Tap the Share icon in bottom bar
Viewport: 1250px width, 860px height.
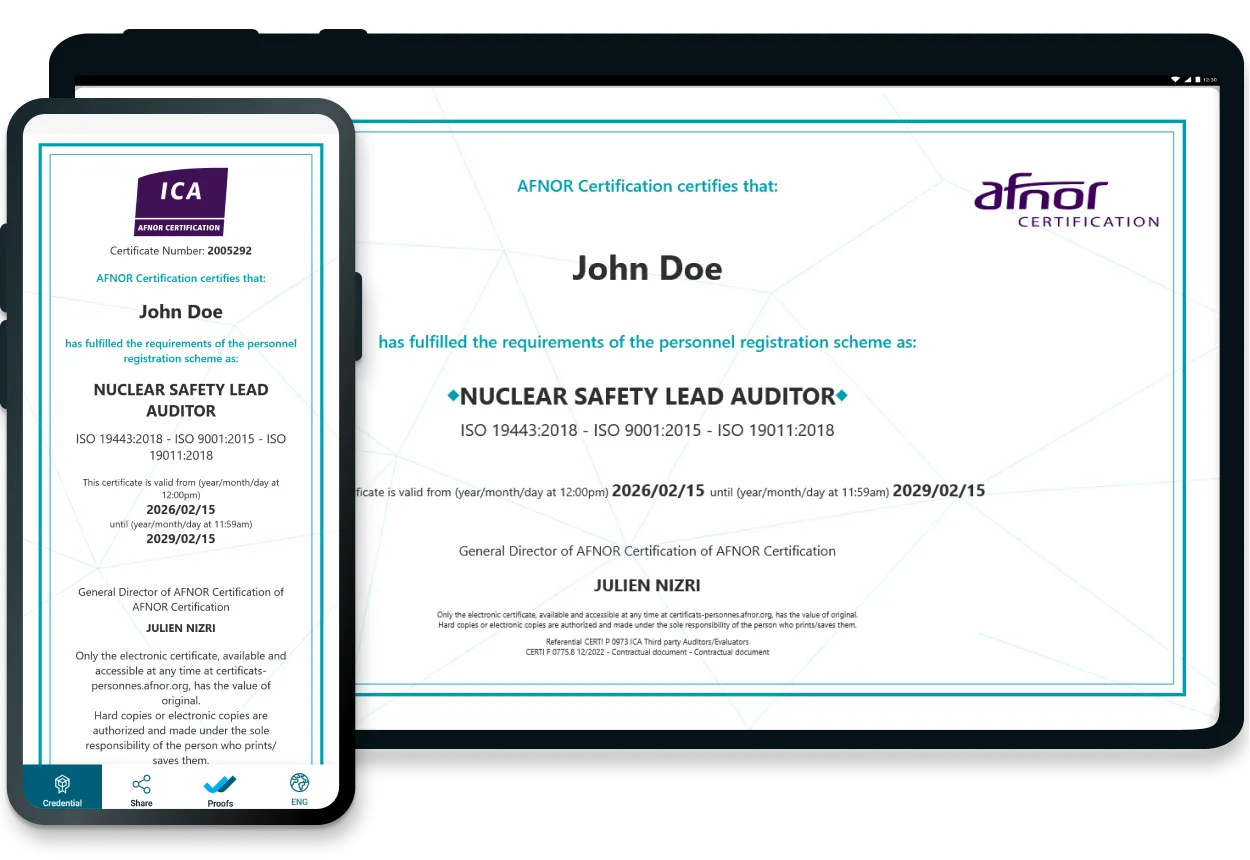tap(141, 783)
